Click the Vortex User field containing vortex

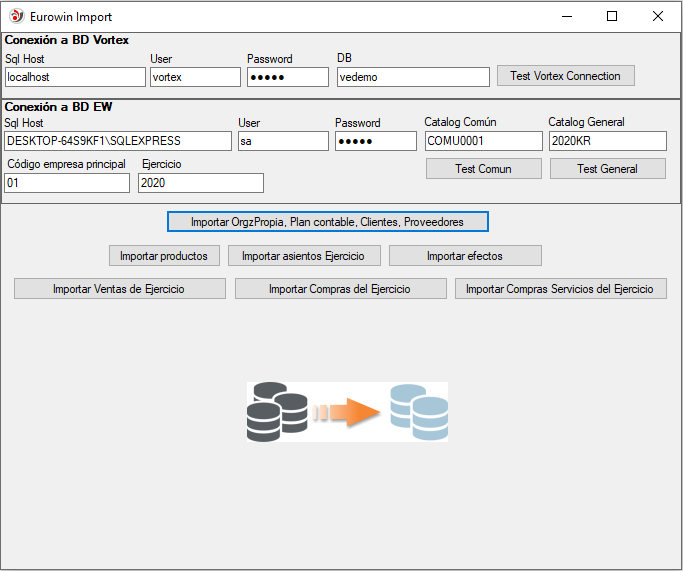pos(195,77)
